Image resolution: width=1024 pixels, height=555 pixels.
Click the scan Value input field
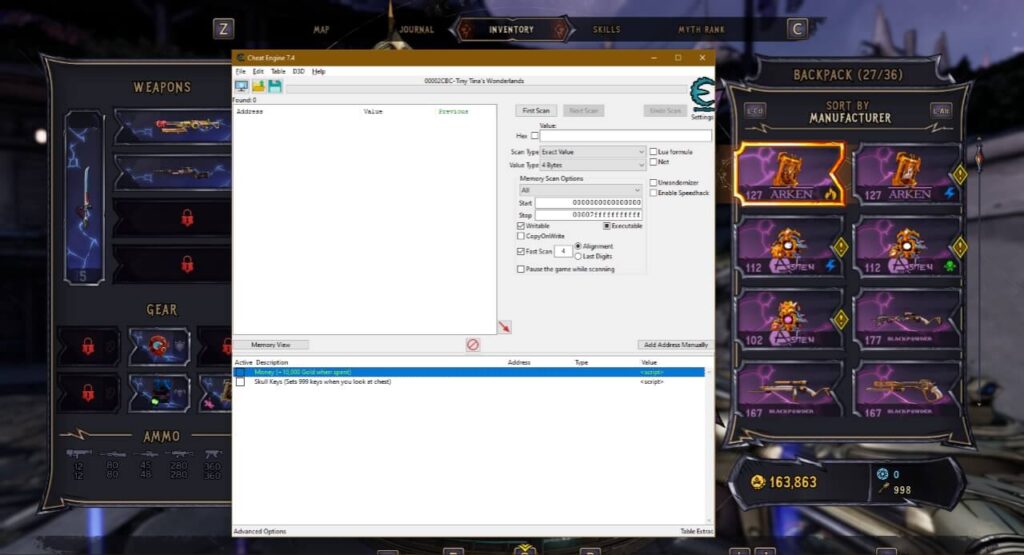625,136
